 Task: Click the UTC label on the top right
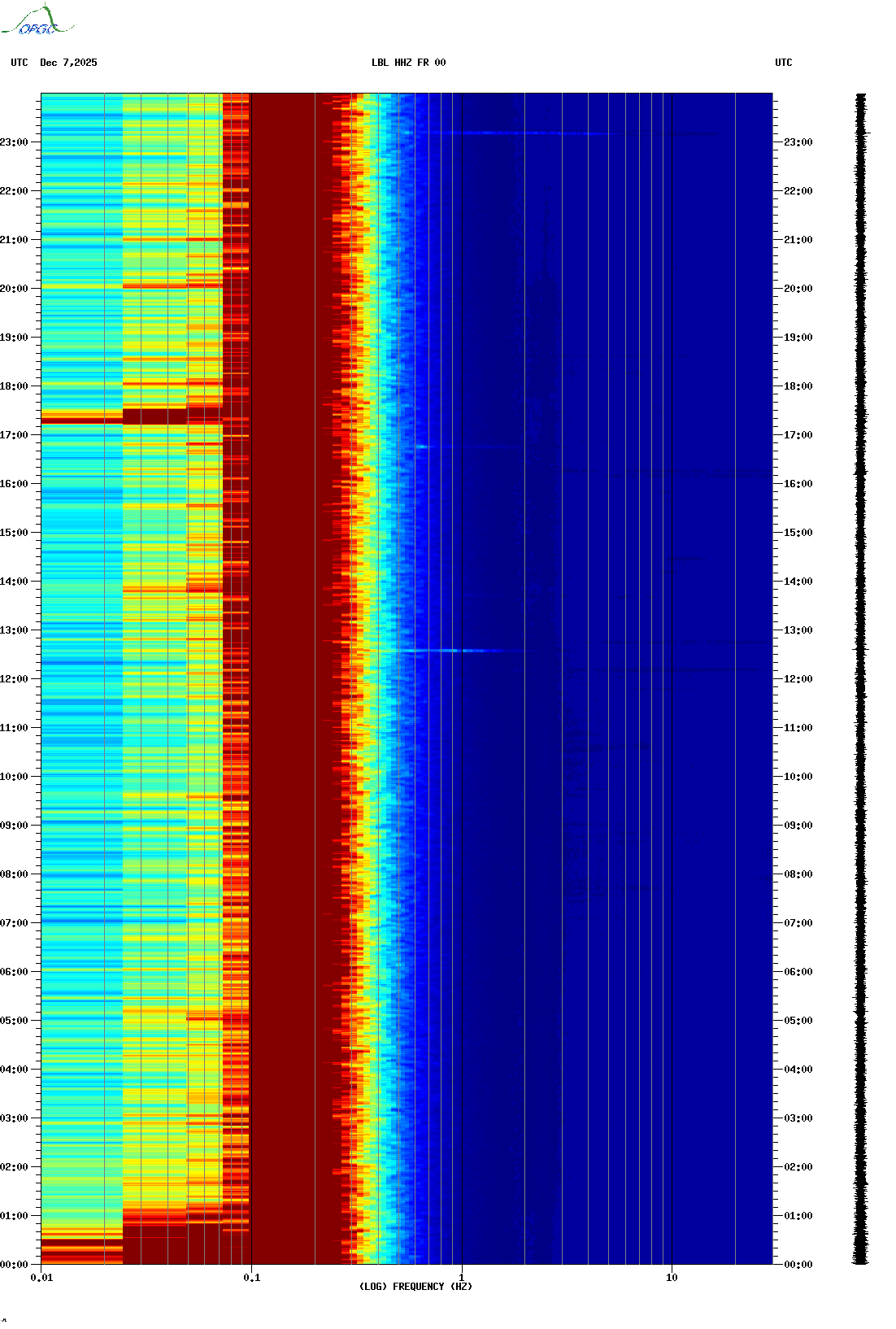point(783,63)
